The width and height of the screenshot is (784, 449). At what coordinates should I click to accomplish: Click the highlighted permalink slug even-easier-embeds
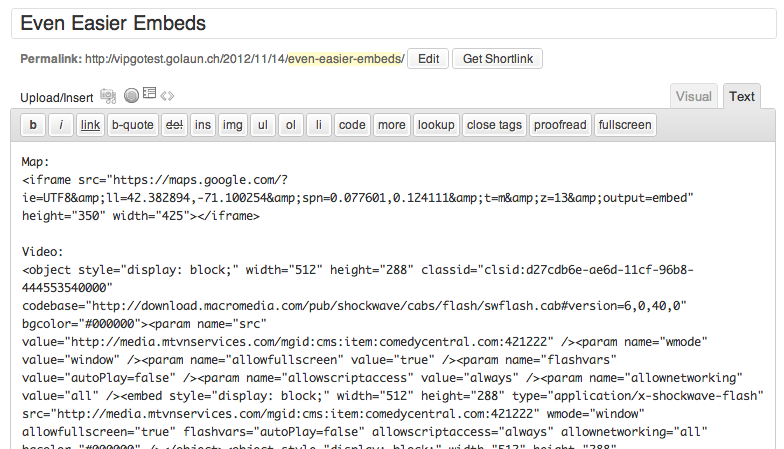(346, 59)
